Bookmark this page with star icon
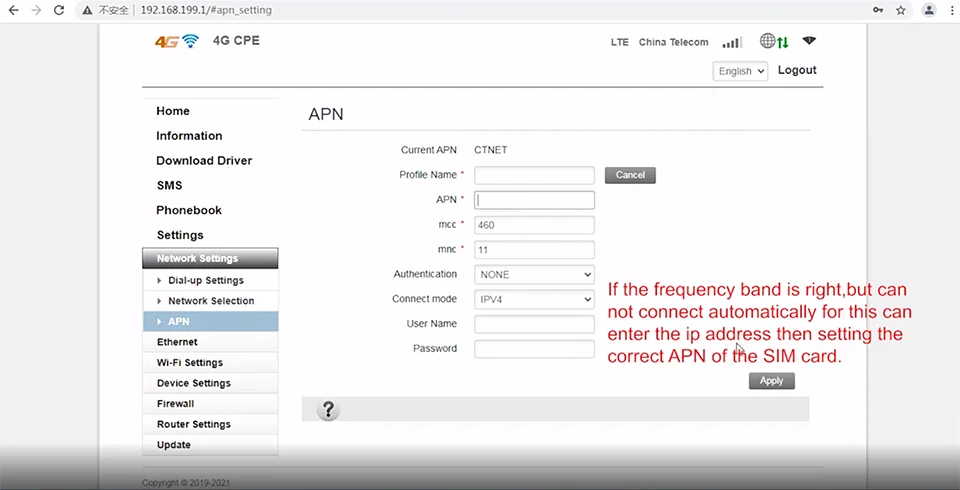Viewport: 960px width, 490px height. click(x=901, y=10)
